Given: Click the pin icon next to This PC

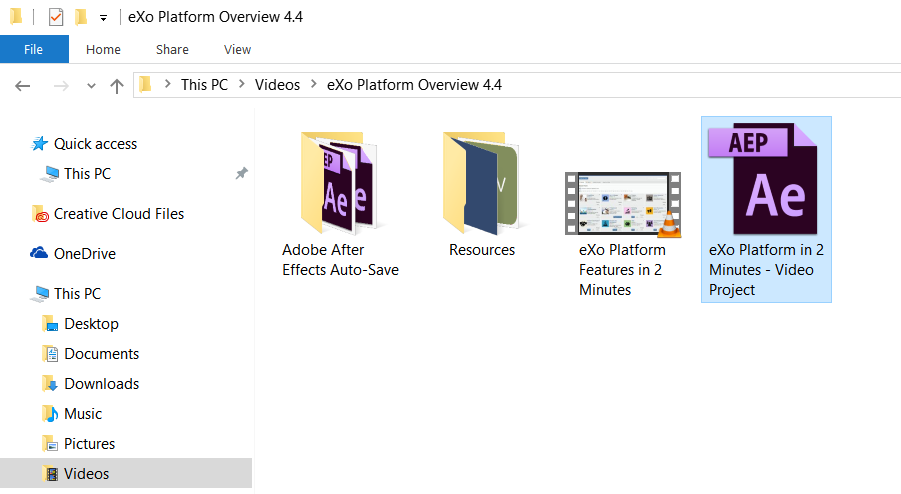Looking at the screenshot, I should (x=241, y=173).
